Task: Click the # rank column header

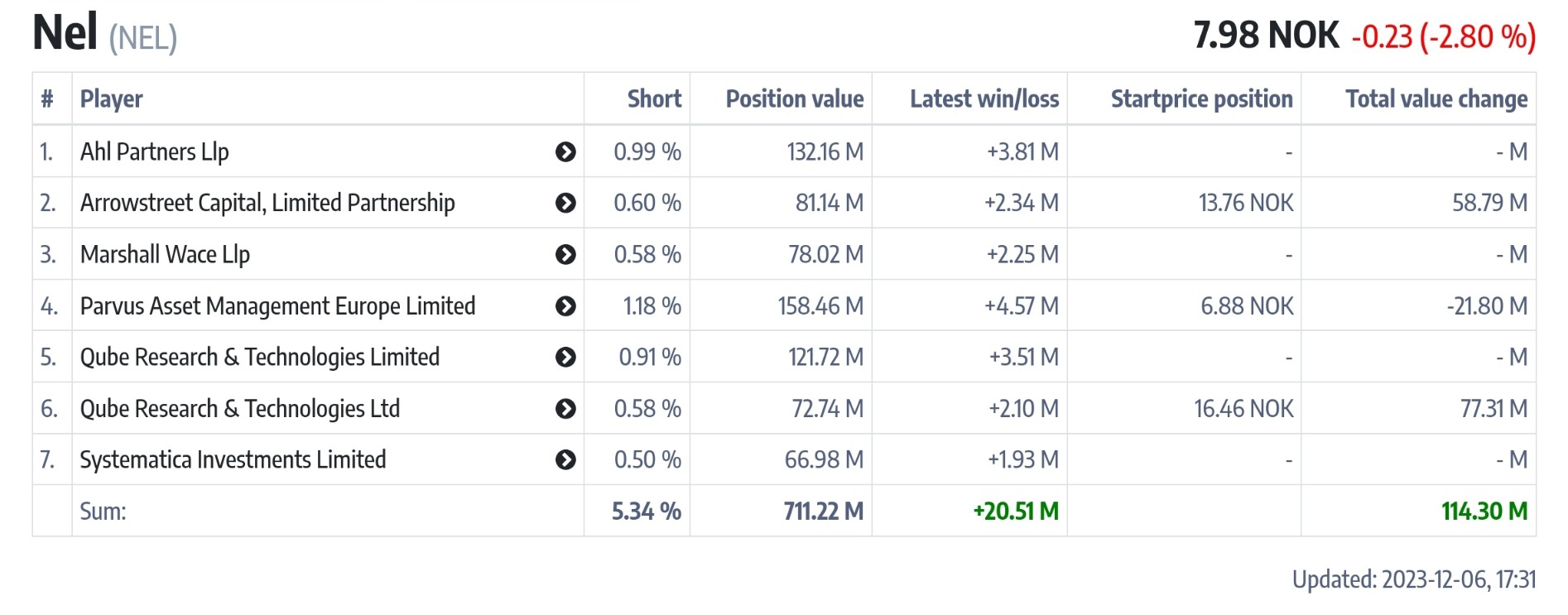Action: click(x=47, y=99)
